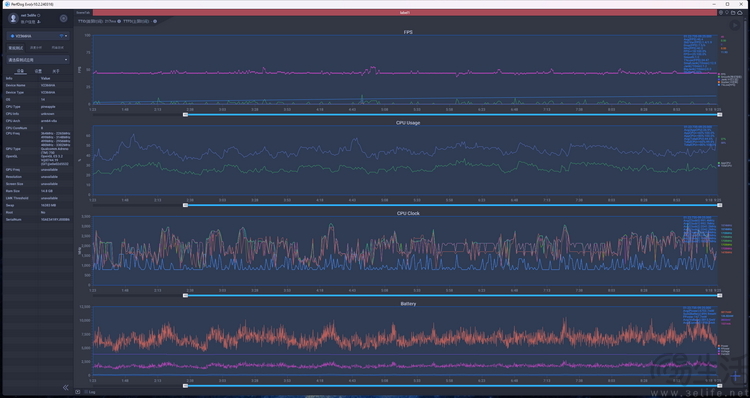
Task: Click left range handle of CPU Clock slider
Action: coord(185,296)
